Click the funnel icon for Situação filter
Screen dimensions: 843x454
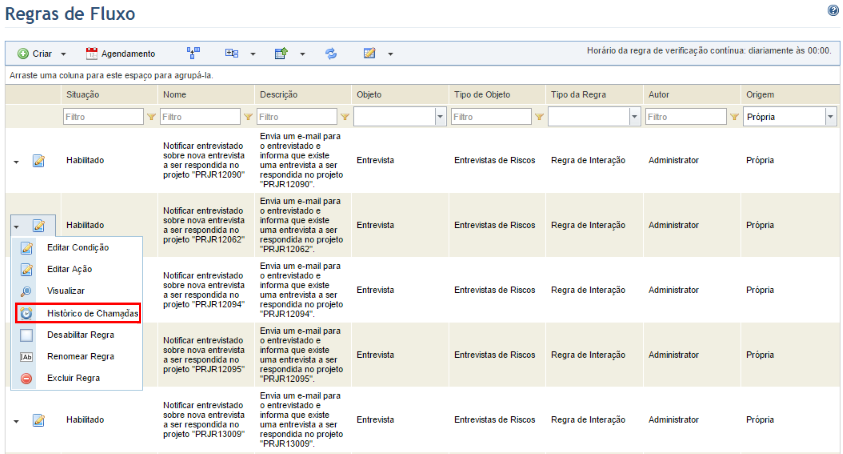[152, 117]
